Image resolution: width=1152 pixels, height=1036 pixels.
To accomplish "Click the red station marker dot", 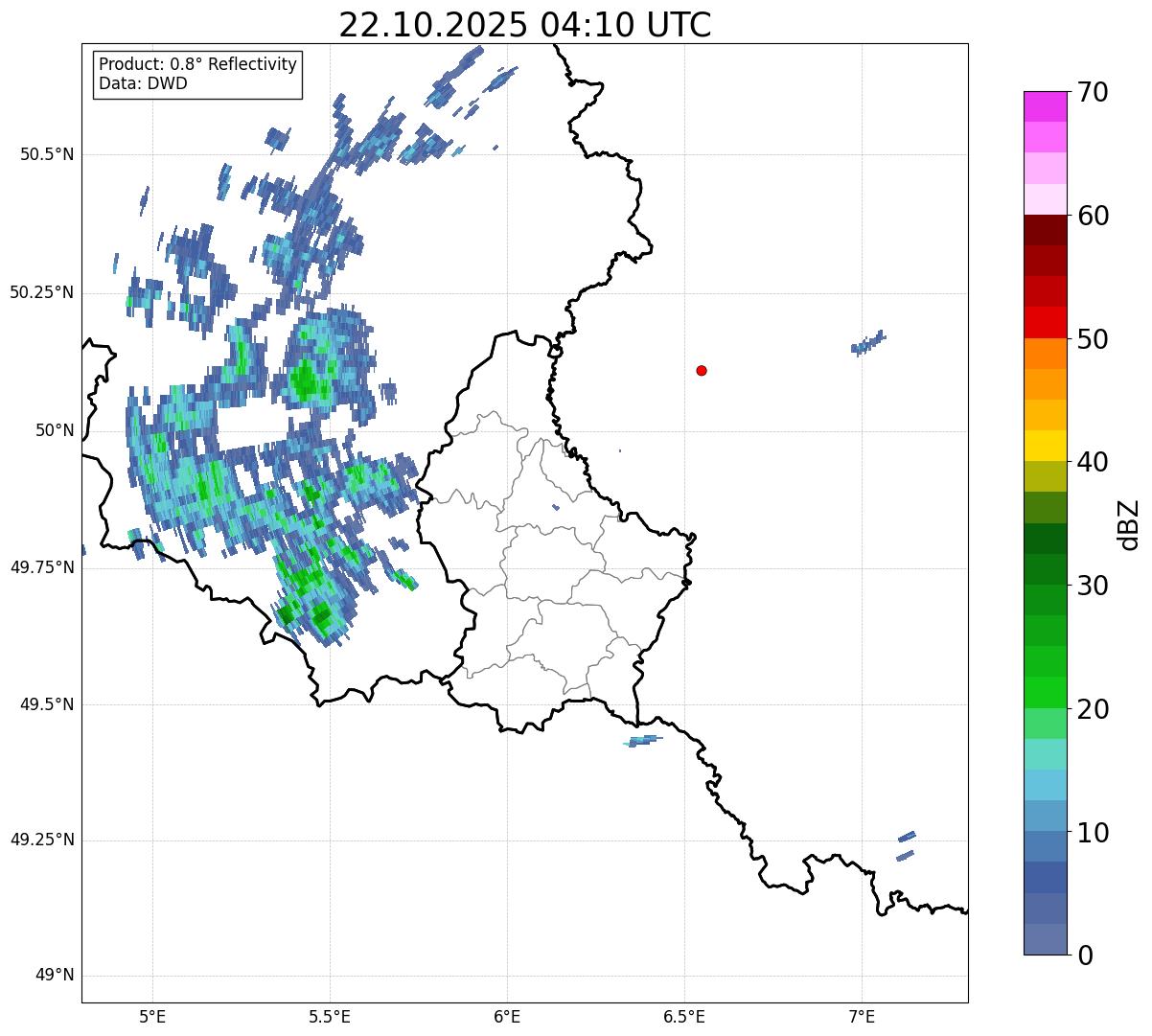I will (702, 370).
